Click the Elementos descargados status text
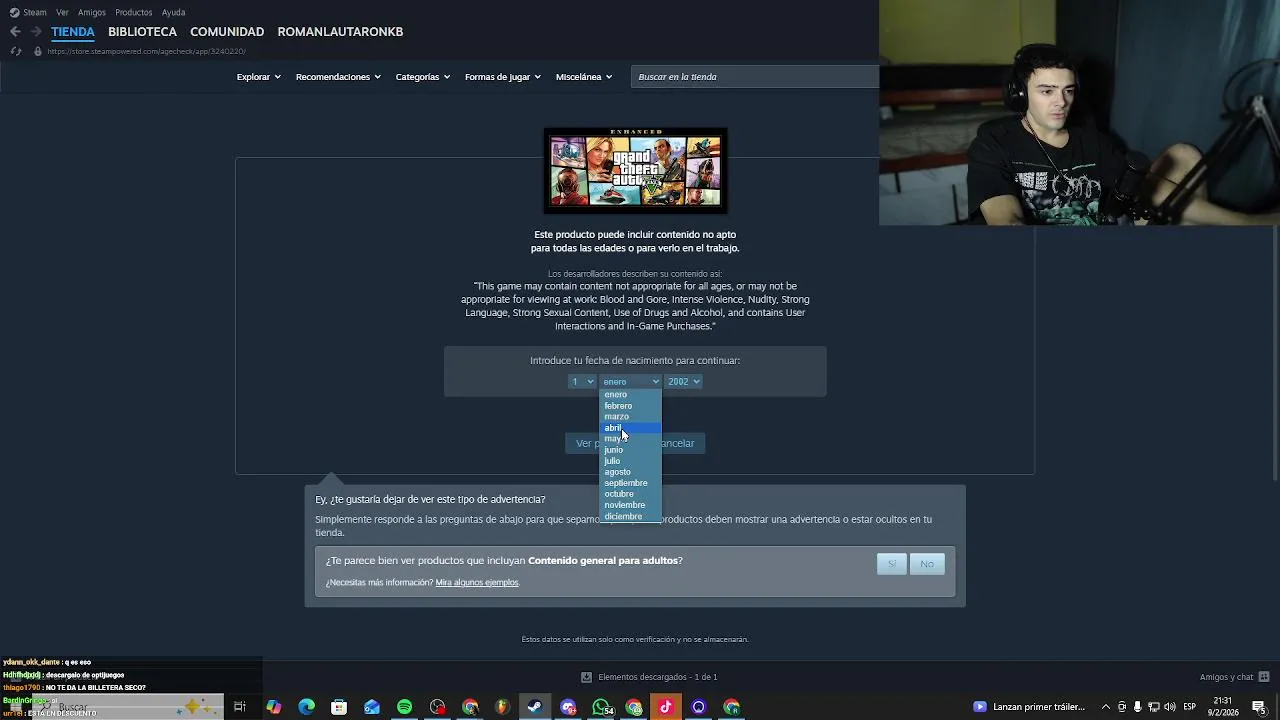This screenshot has height=720, width=1280. pos(658,677)
